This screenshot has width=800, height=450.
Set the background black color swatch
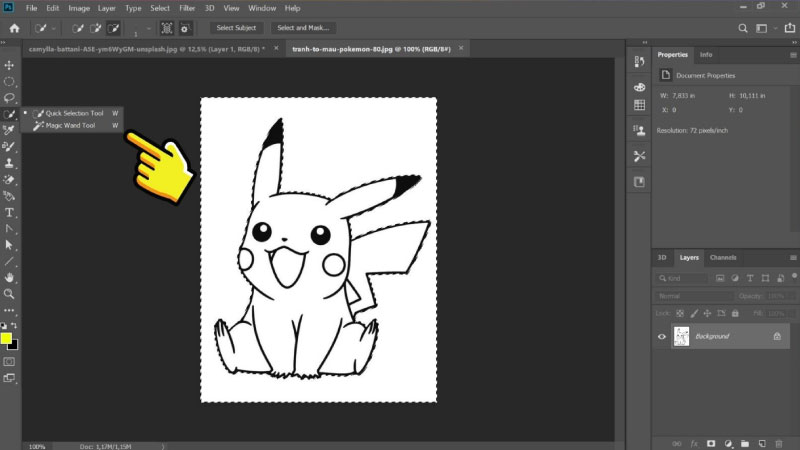point(14,346)
